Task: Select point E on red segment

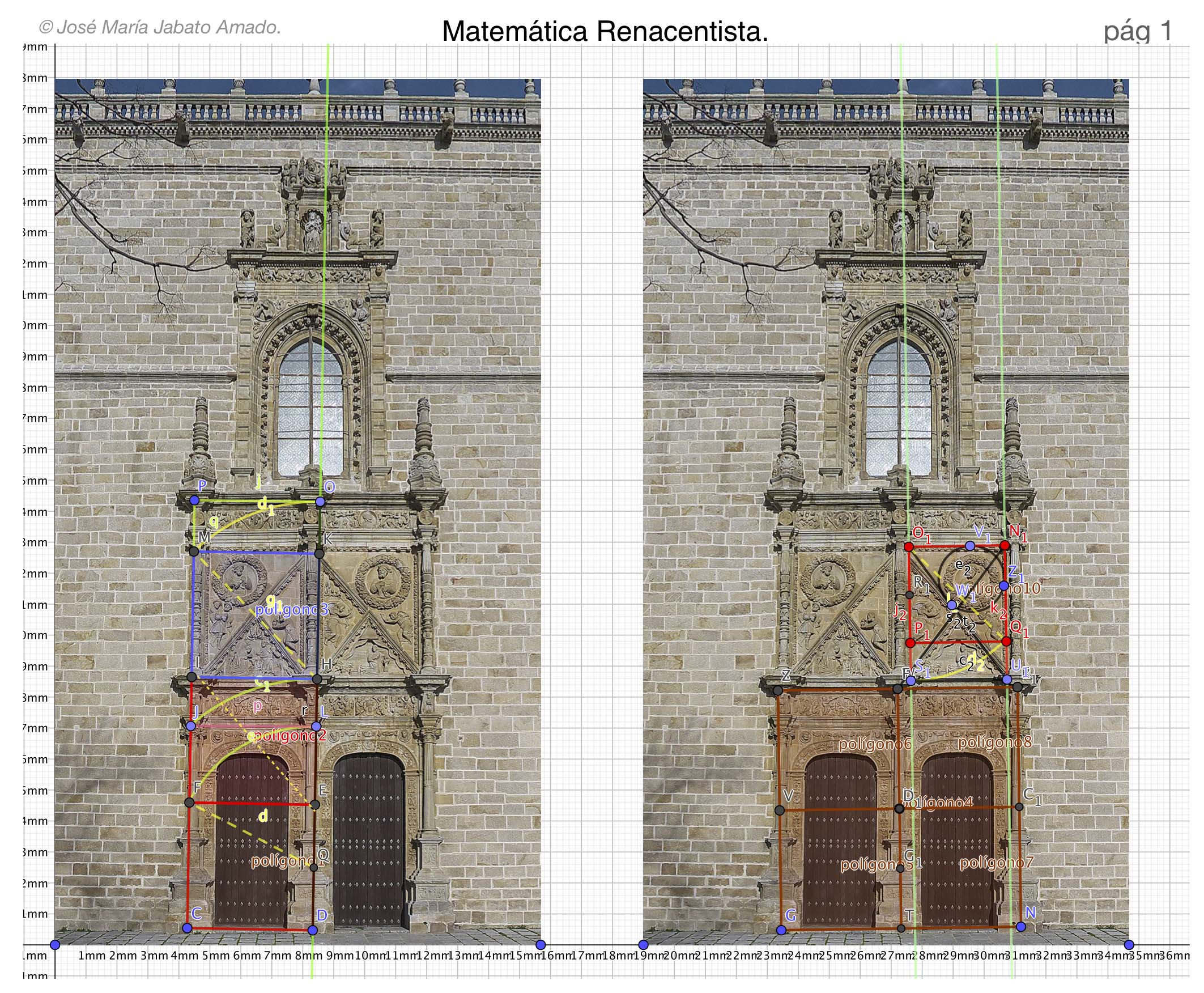Action: (x=314, y=805)
